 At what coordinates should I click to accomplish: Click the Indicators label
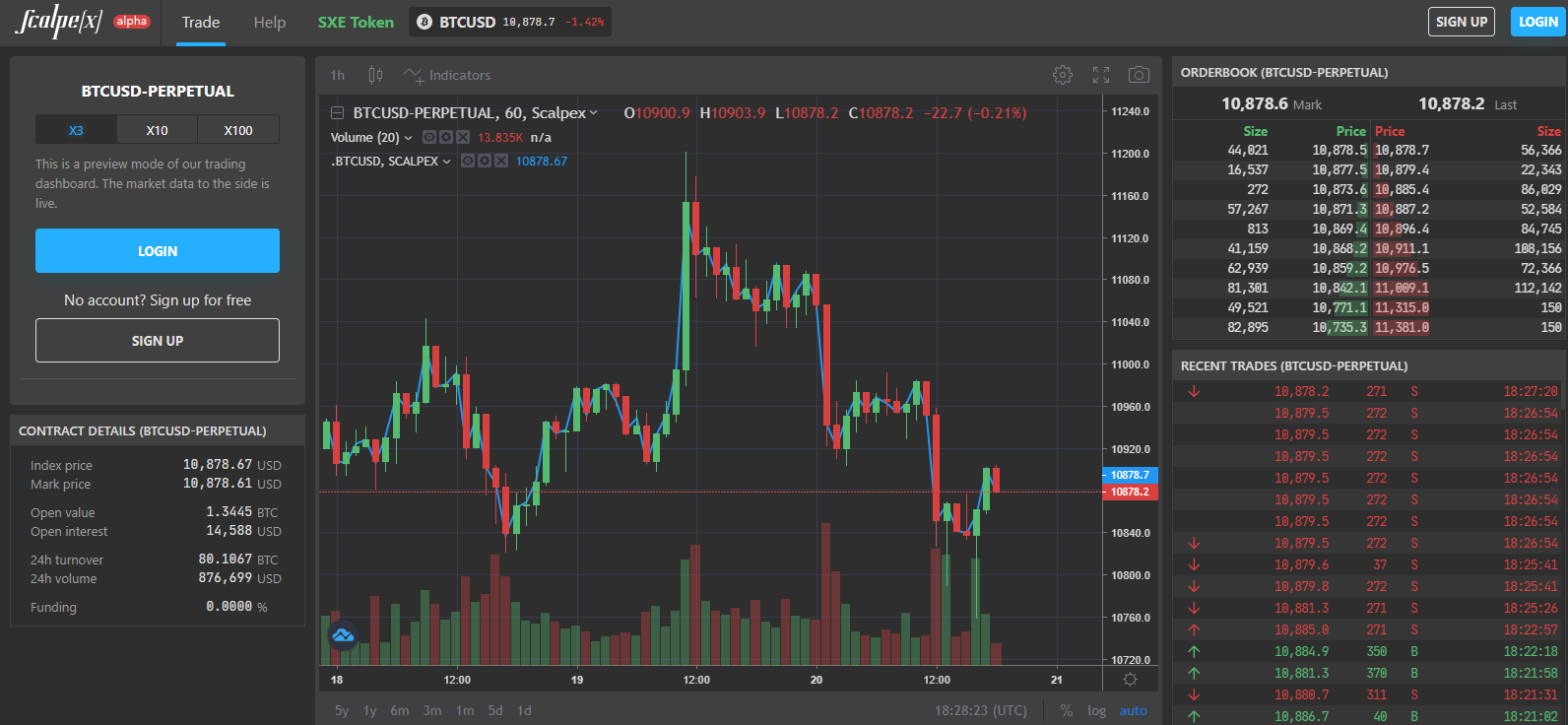(x=460, y=75)
